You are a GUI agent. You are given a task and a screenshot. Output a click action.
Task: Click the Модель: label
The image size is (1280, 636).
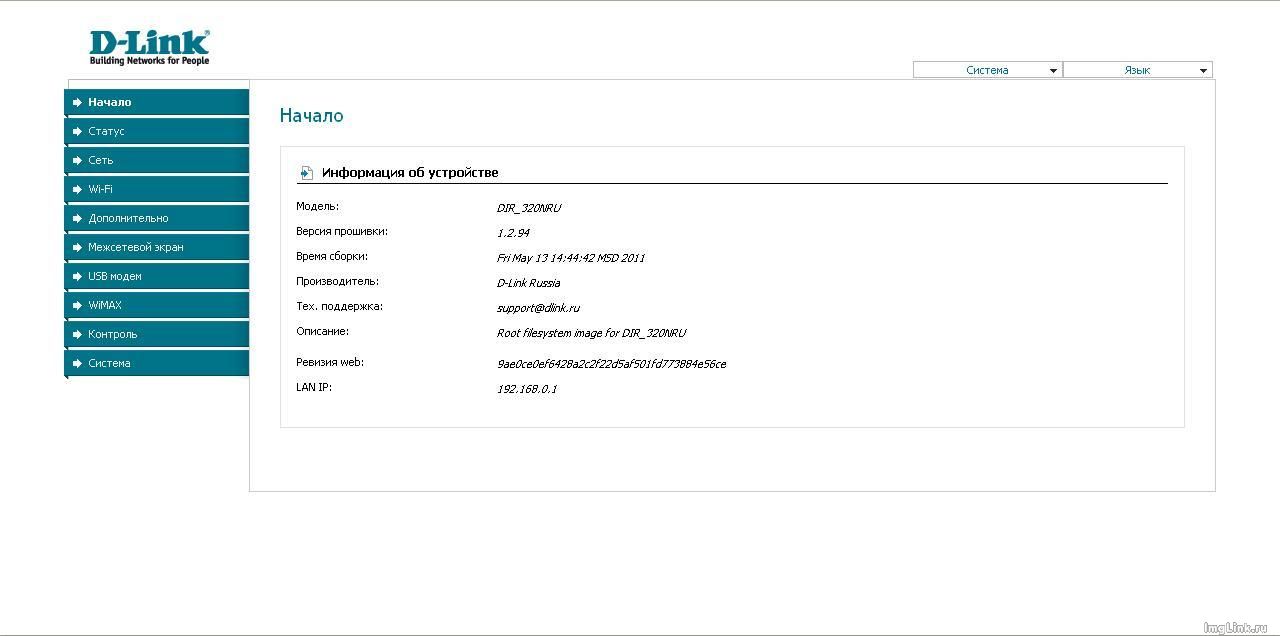pyautogui.click(x=318, y=207)
